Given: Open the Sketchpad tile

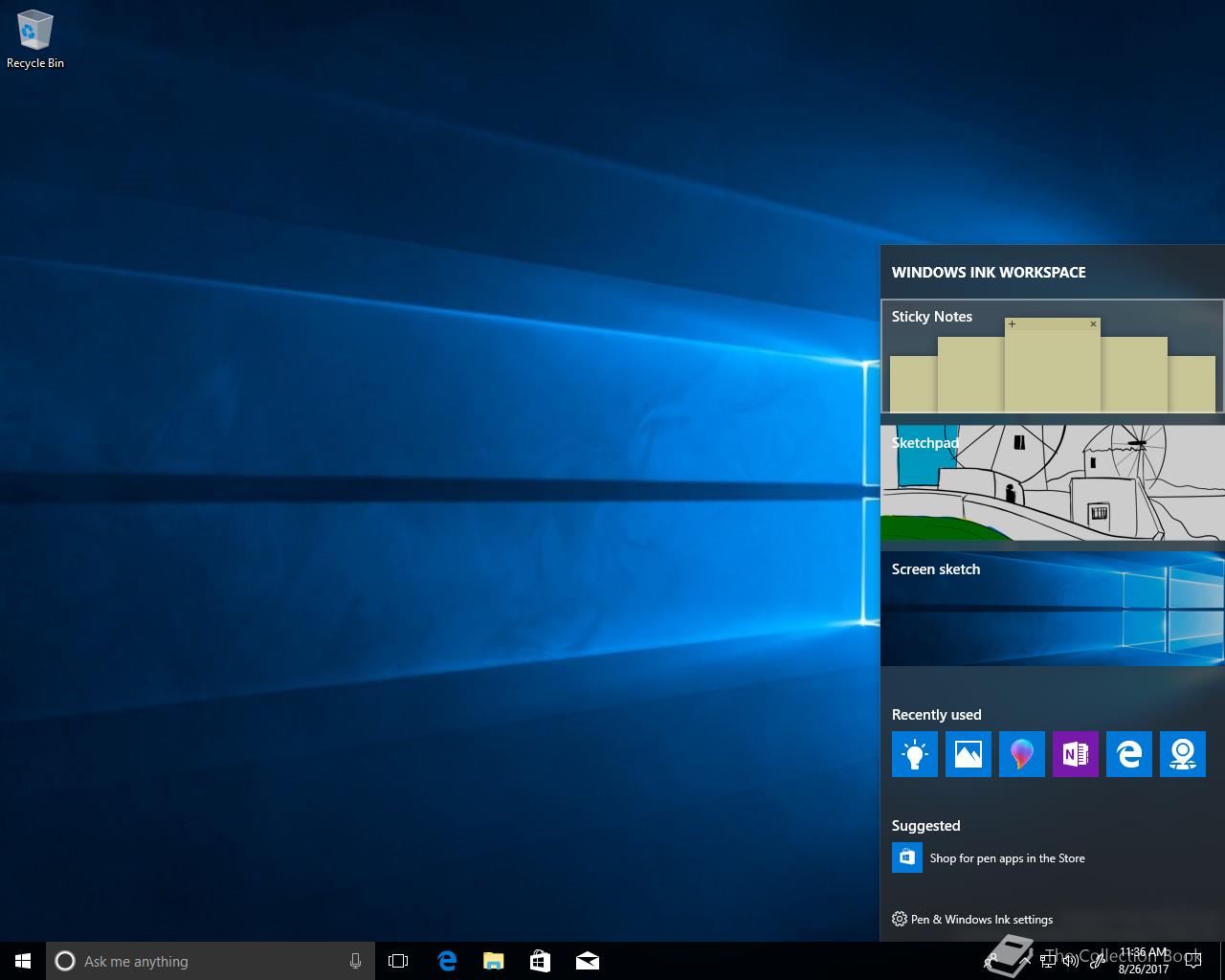Looking at the screenshot, I should coord(1052,483).
